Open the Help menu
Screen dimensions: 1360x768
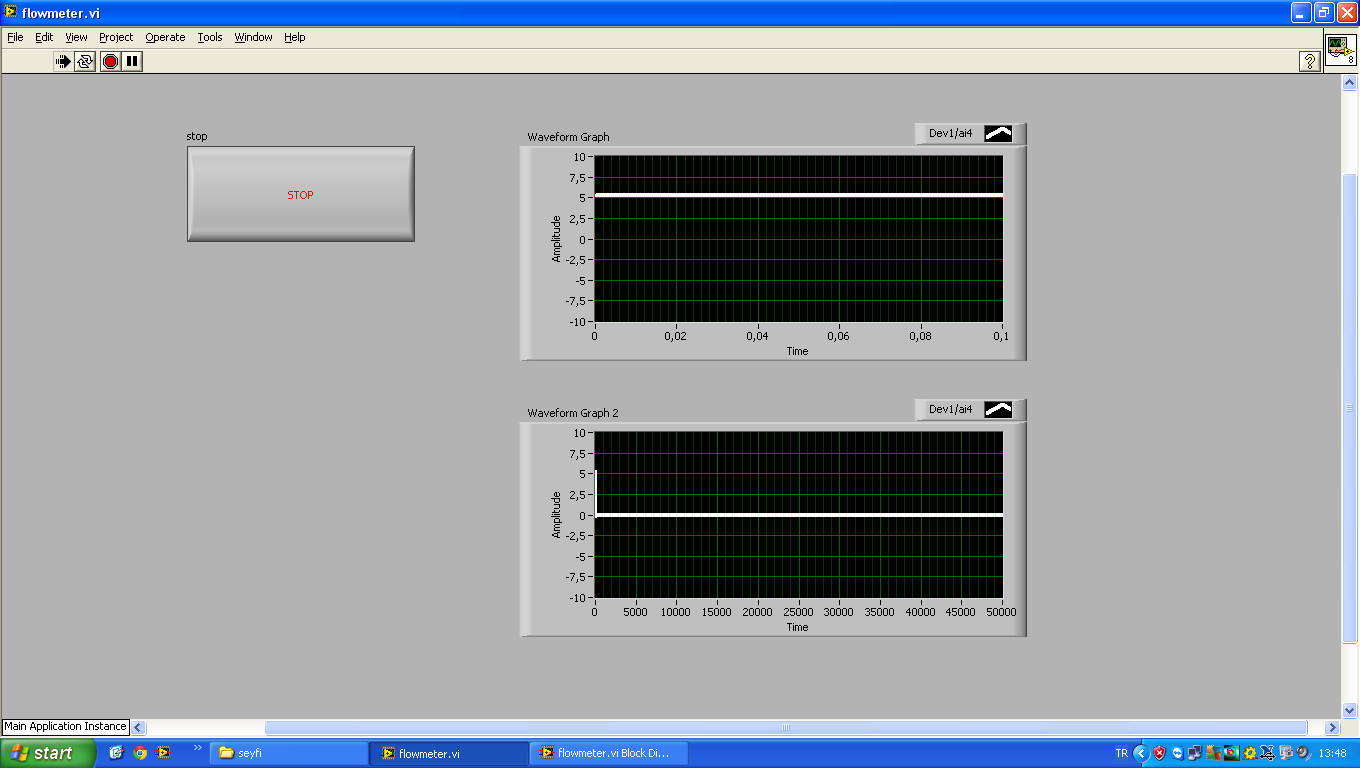tap(294, 37)
